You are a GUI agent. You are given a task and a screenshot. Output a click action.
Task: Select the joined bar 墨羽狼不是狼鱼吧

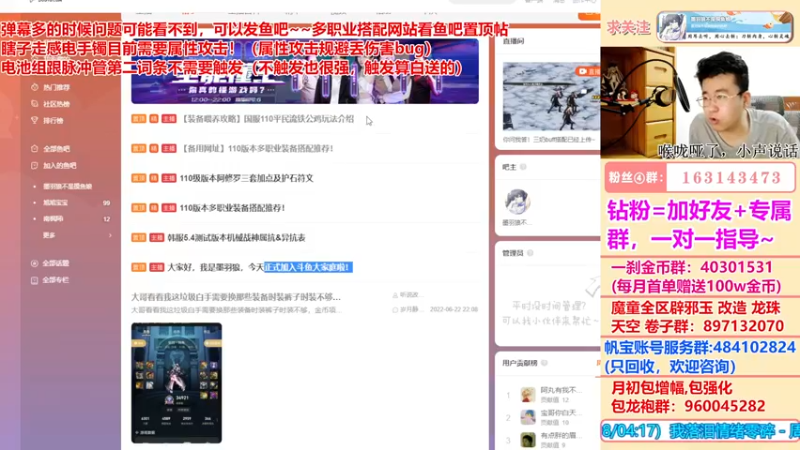pyautogui.click(x=67, y=187)
